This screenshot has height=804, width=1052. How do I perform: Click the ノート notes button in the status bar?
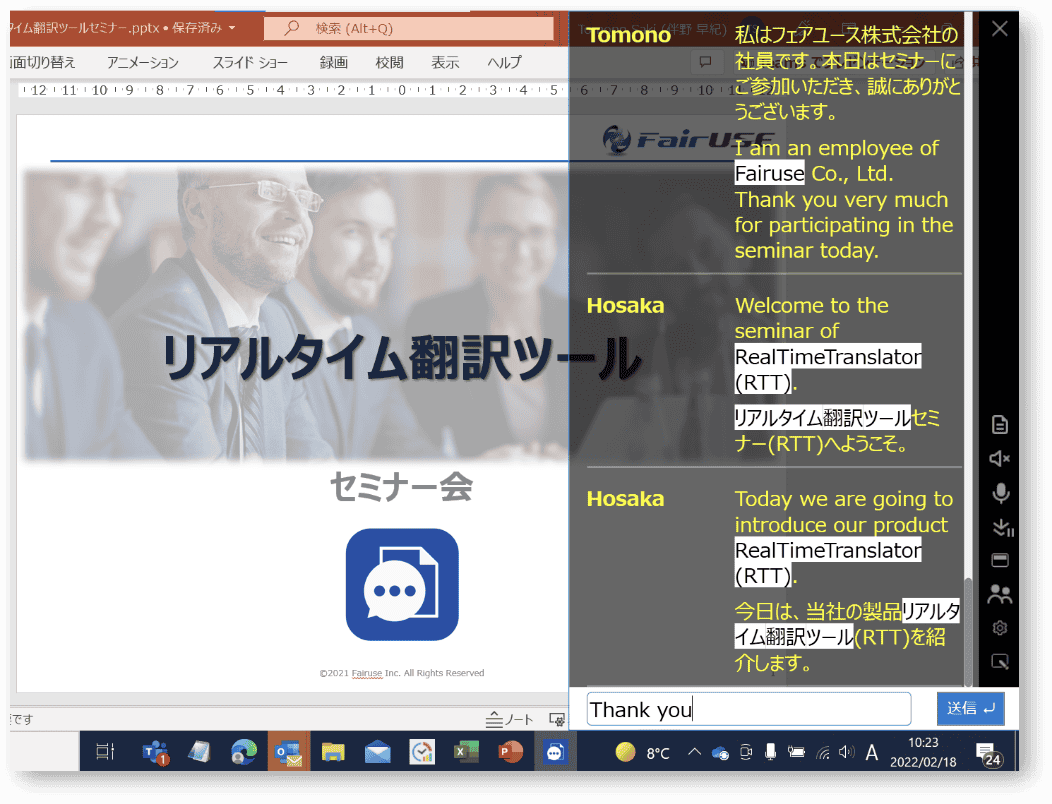510,719
